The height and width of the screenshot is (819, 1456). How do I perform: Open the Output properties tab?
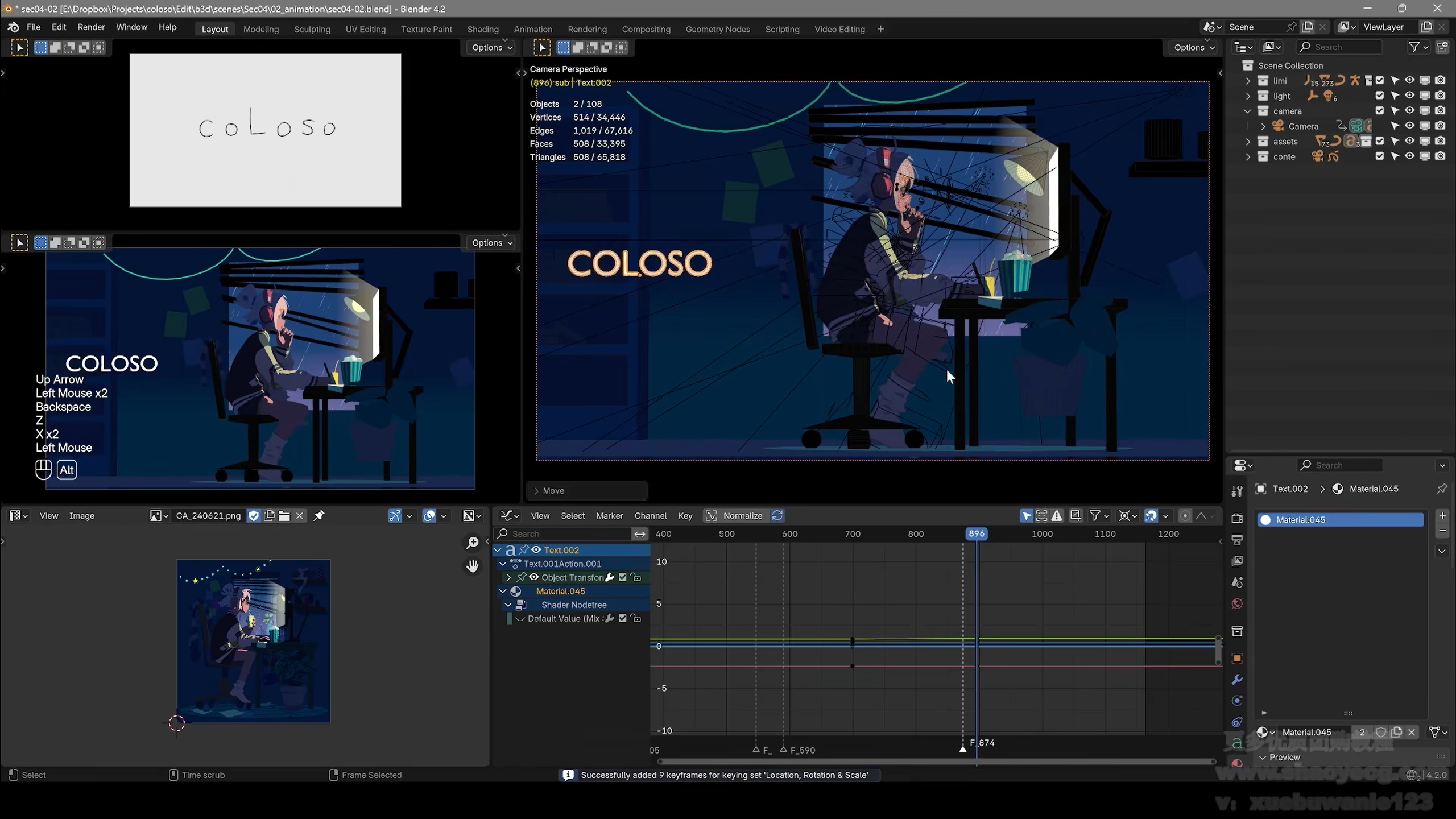pyautogui.click(x=1237, y=539)
